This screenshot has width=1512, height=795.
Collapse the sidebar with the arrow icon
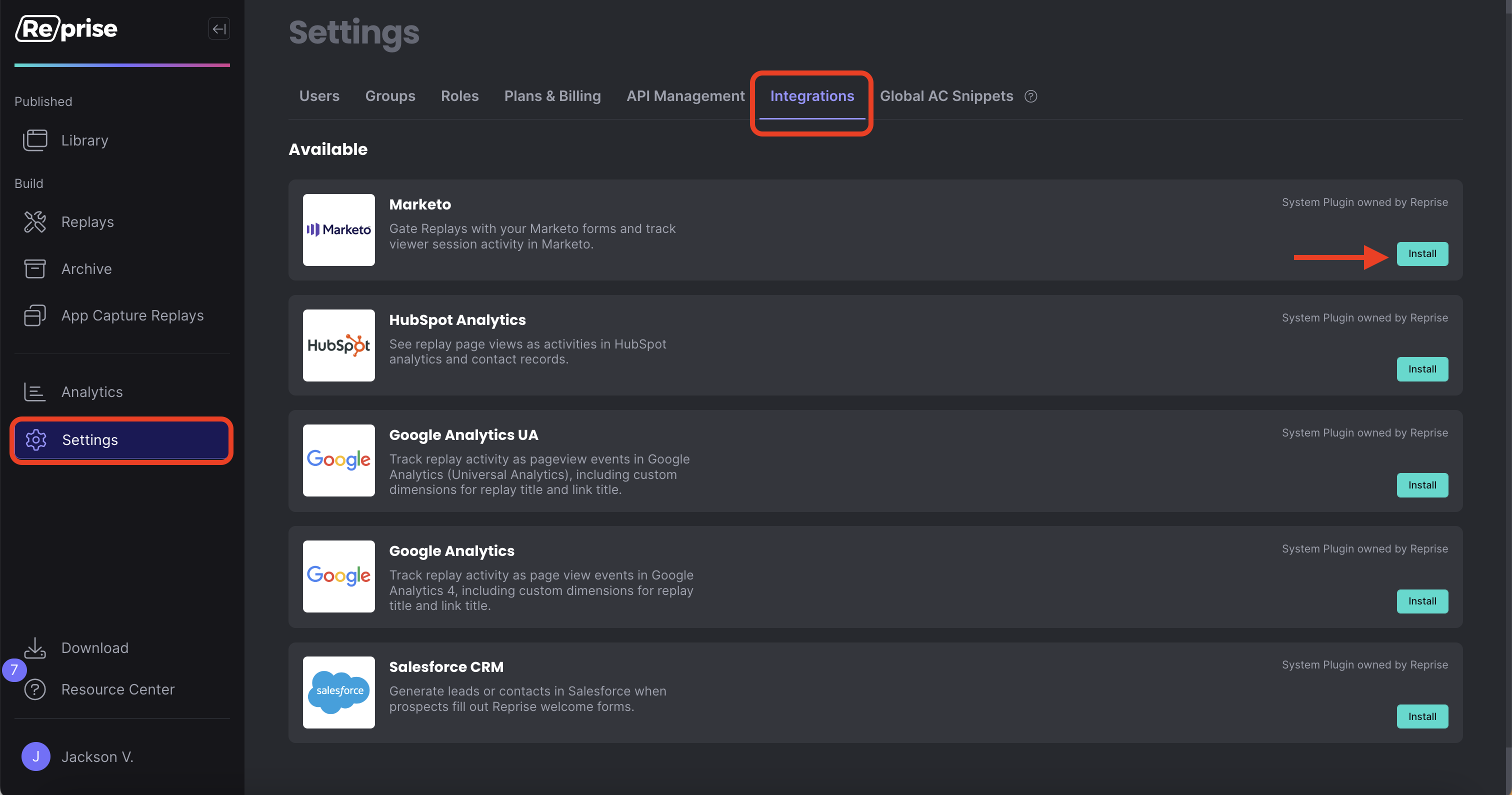pos(219,29)
